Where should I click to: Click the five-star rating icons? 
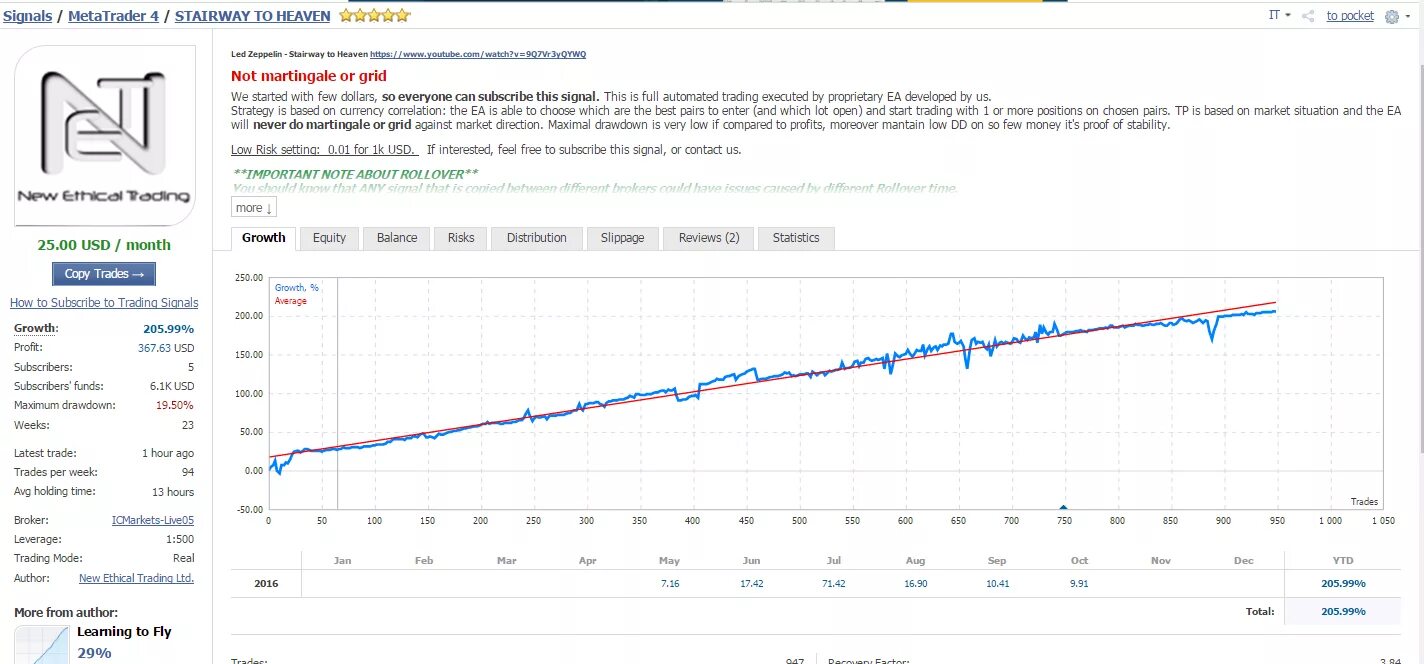(375, 15)
